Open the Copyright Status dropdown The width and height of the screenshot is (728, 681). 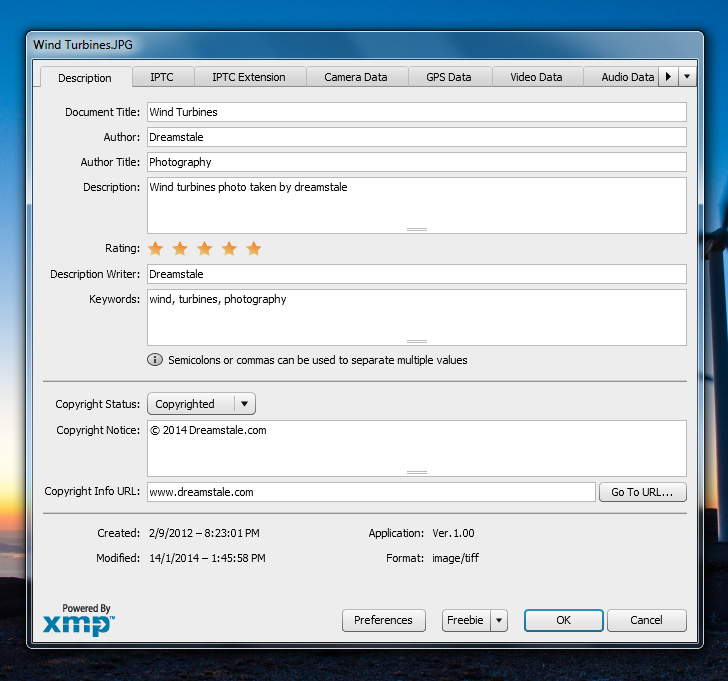click(x=201, y=404)
